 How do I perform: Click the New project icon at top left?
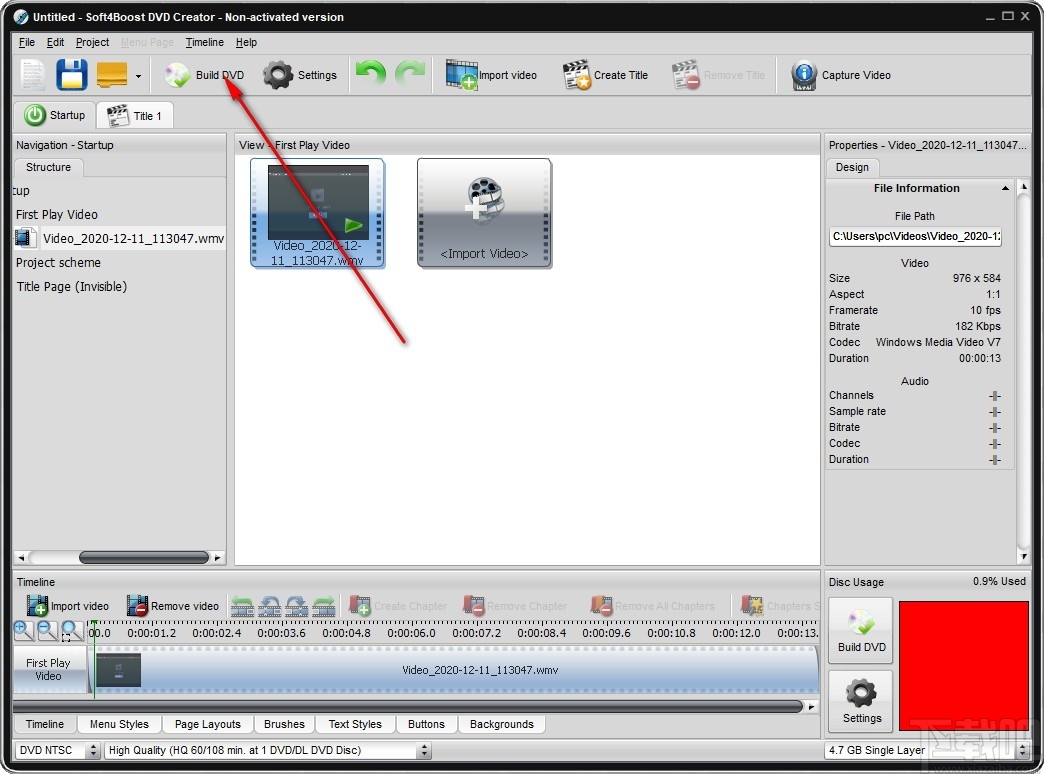[31, 74]
